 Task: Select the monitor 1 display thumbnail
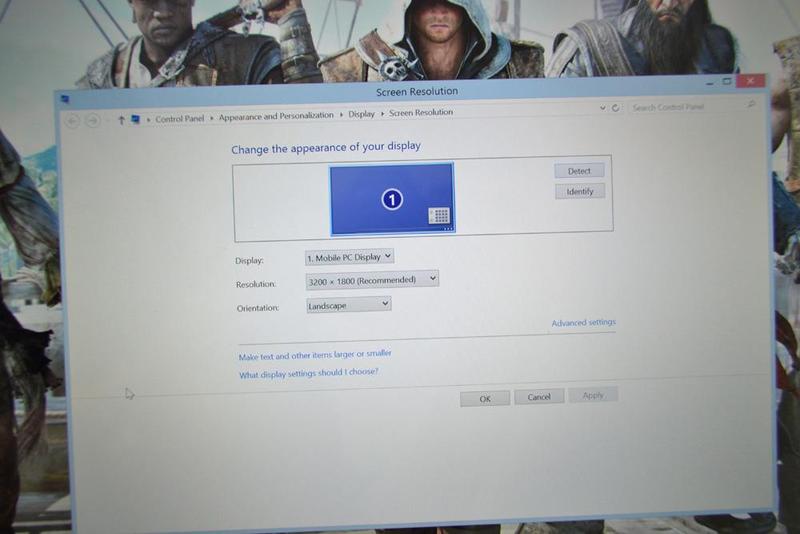pyautogui.click(x=392, y=199)
